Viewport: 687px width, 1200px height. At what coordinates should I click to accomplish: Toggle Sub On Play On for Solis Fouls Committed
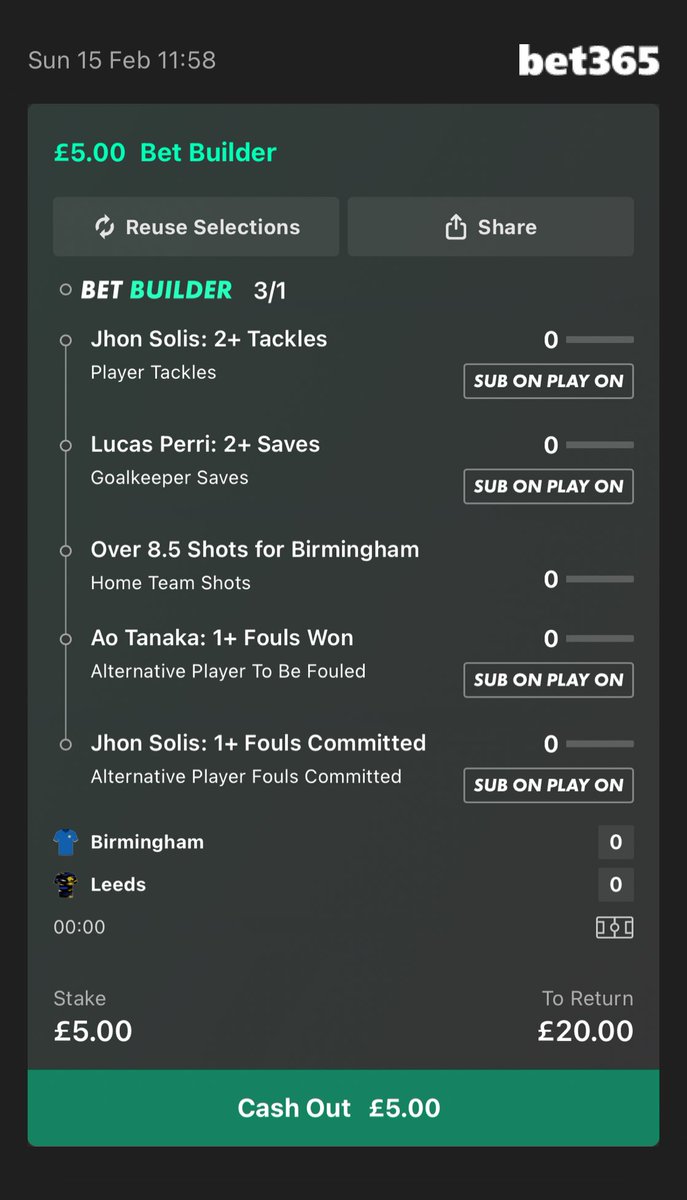[548, 785]
